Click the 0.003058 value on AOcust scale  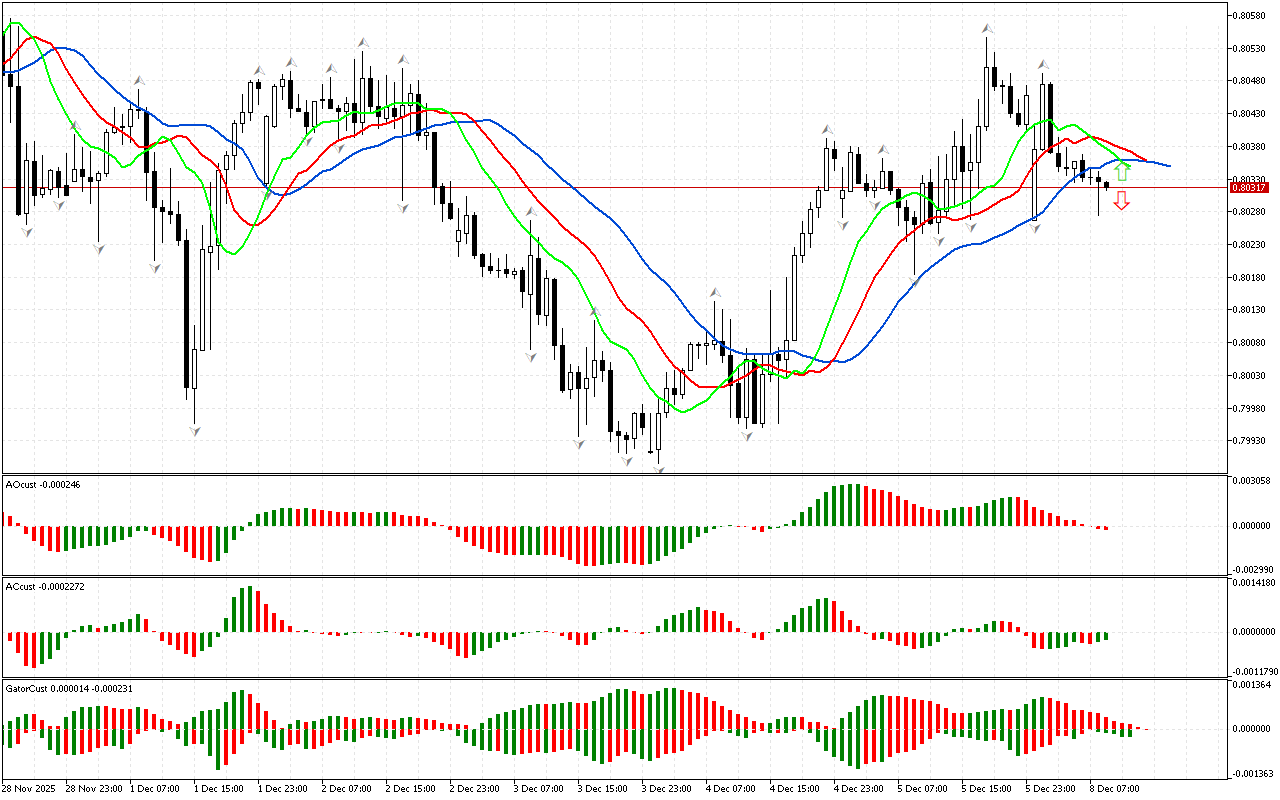1252,481
